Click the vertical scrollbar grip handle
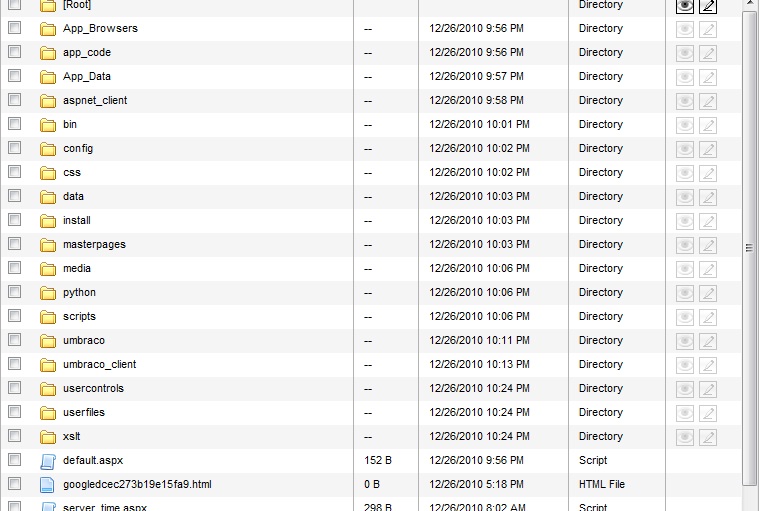Screen dimensions: 759x511 coord(749,248)
